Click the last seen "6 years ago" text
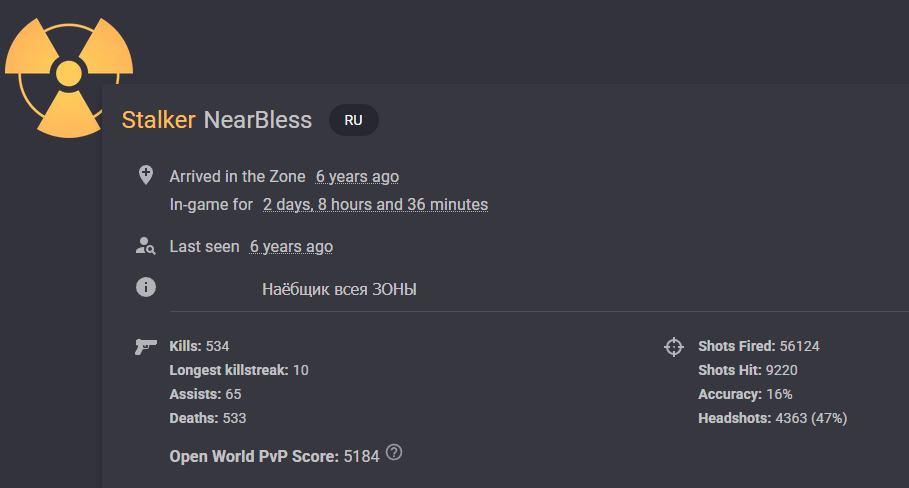 coord(291,246)
